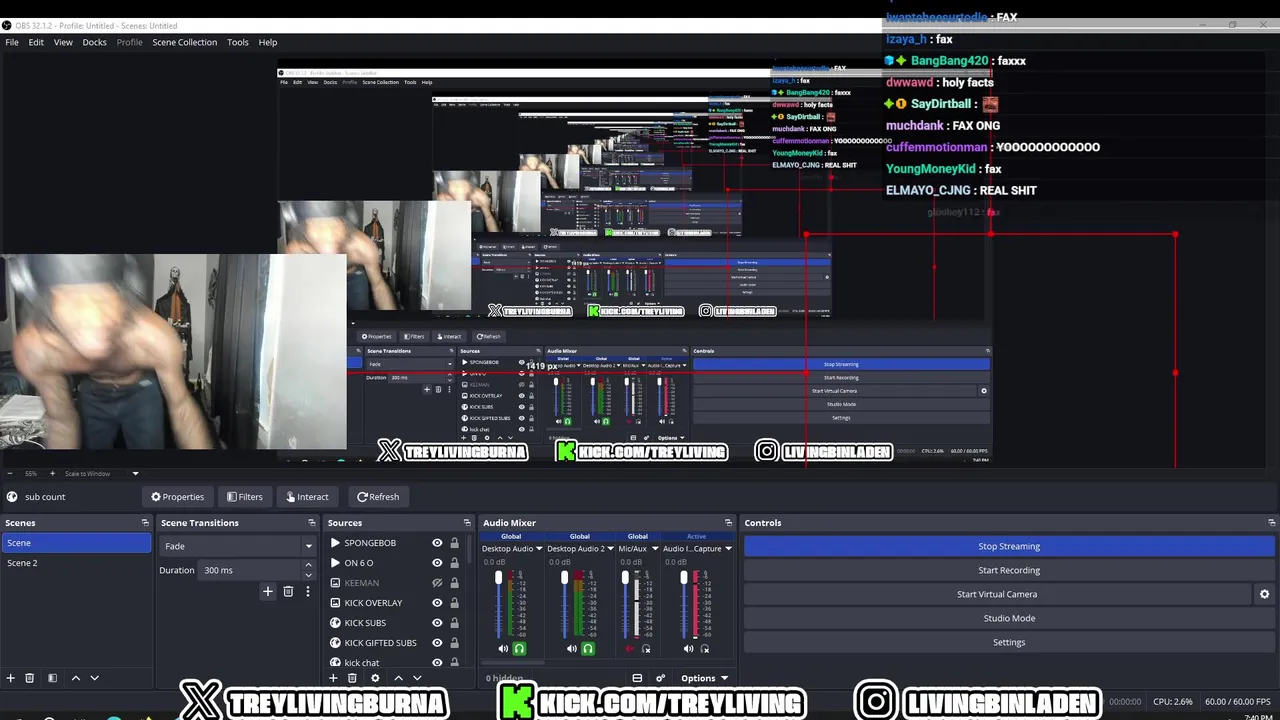Screen dimensions: 1280x720
Task: Open the Scene Collection menu
Action: point(184,42)
